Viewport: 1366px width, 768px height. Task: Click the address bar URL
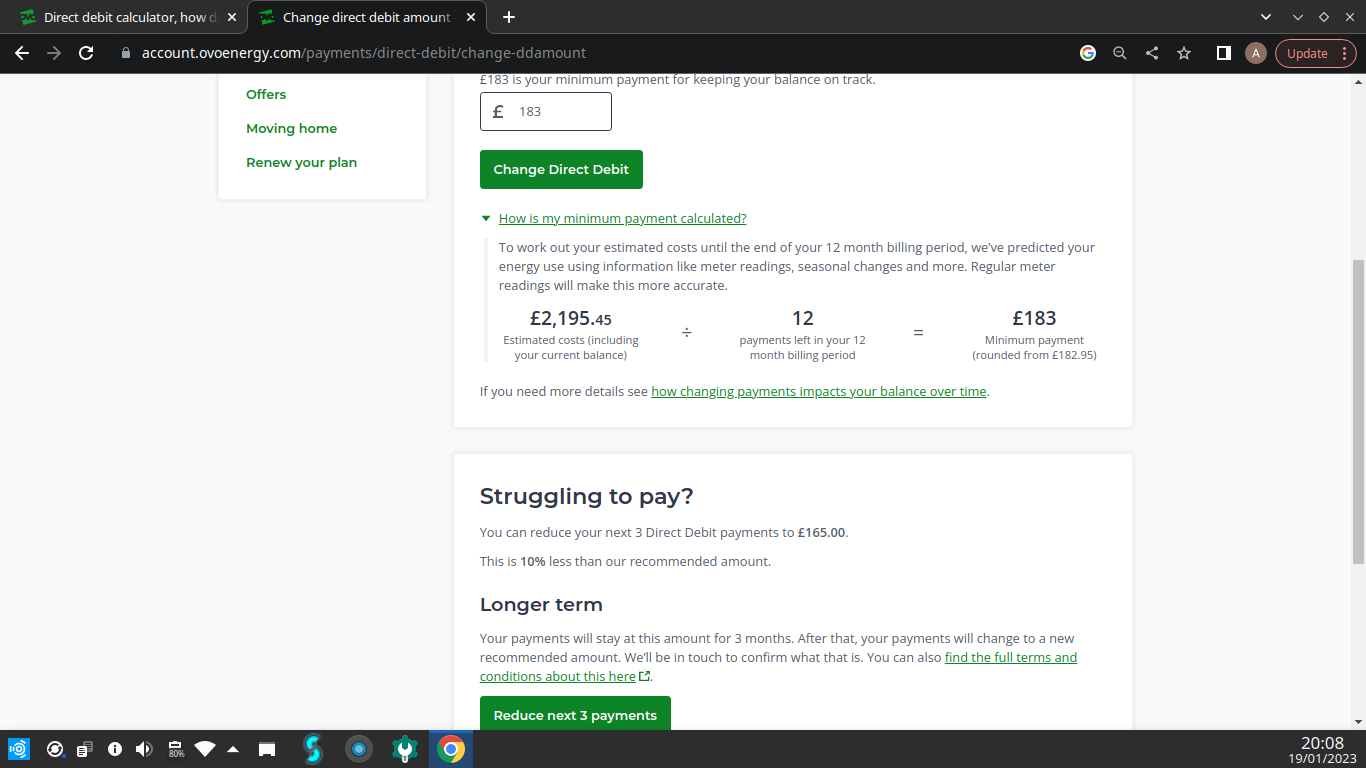coord(363,53)
